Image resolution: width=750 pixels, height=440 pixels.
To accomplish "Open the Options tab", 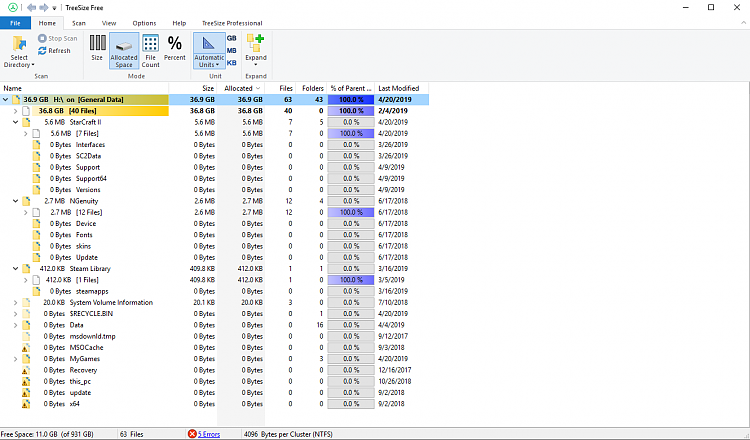I will click(x=144, y=23).
